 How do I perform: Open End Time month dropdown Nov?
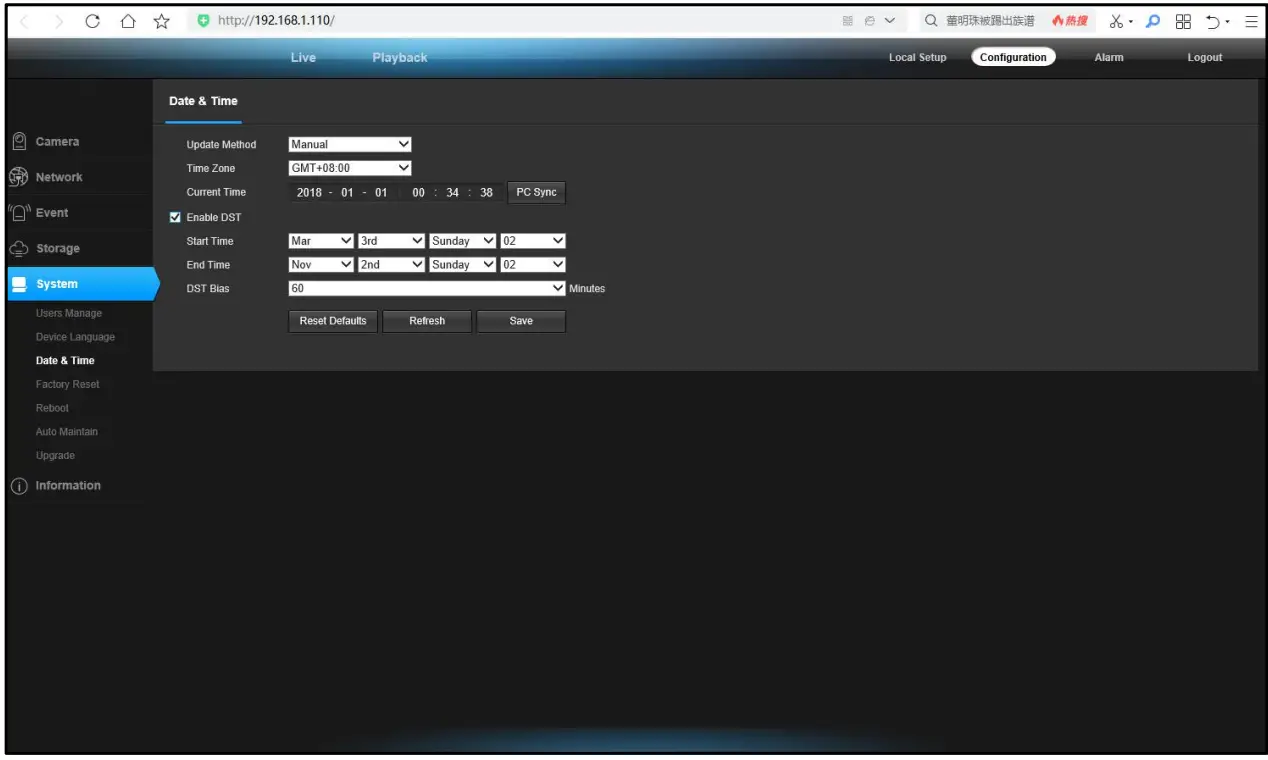(x=321, y=265)
